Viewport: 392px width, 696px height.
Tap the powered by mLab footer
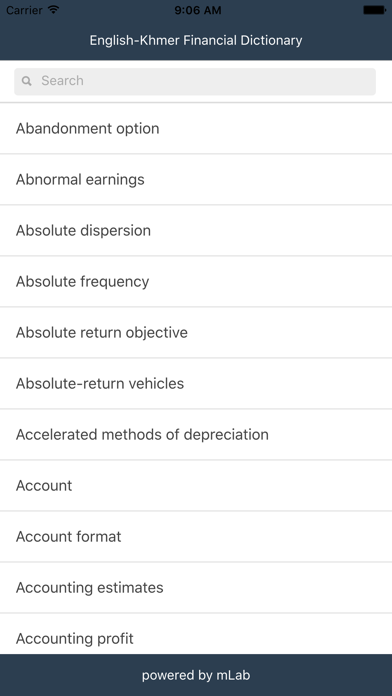click(x=196, y=675)
